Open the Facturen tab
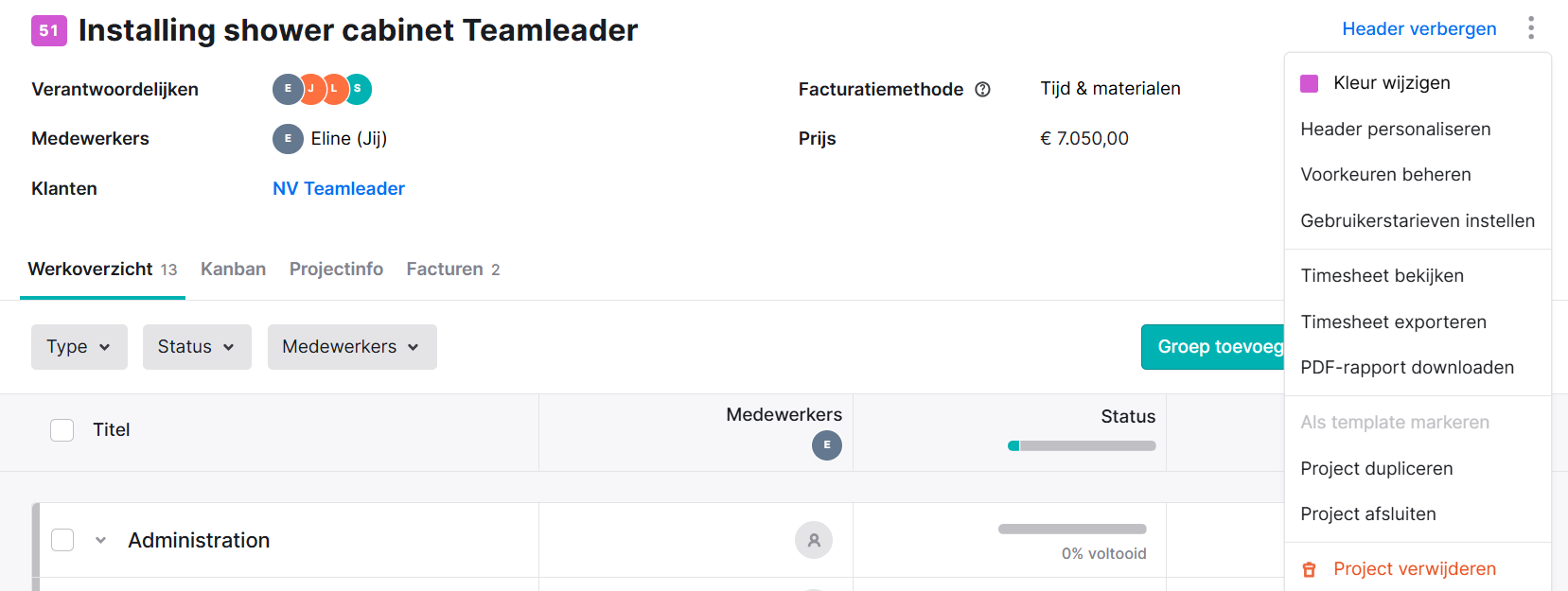 [x=453, y=269]
